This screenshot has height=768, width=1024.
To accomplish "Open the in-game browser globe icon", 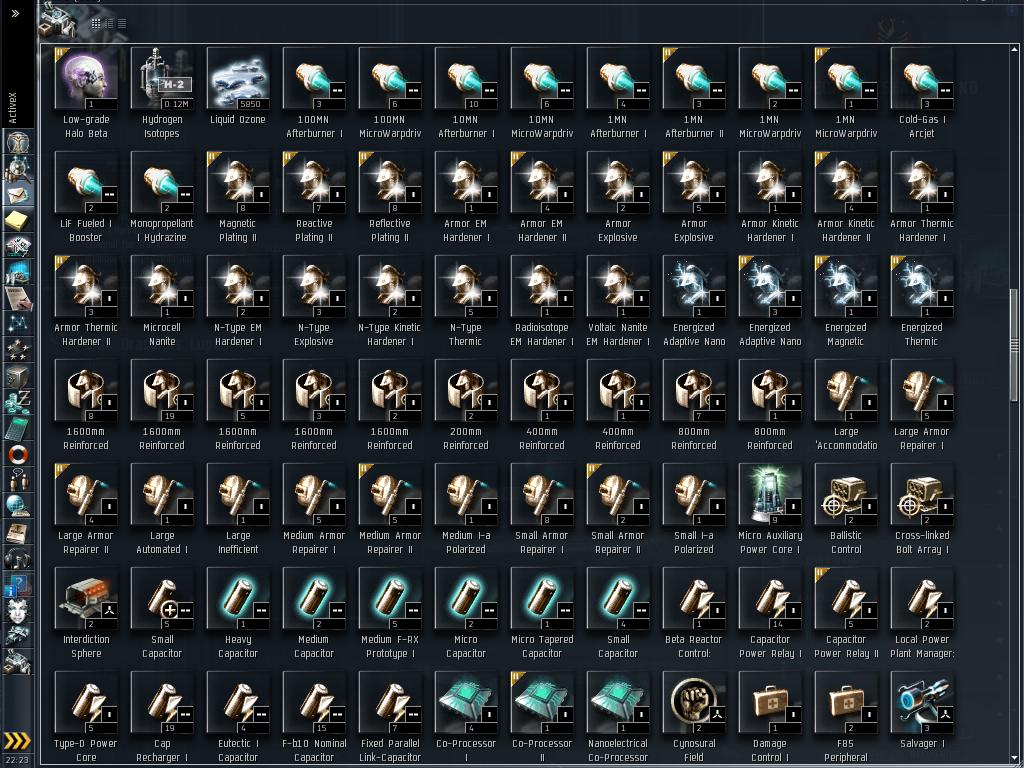I will tap(17, 506).
